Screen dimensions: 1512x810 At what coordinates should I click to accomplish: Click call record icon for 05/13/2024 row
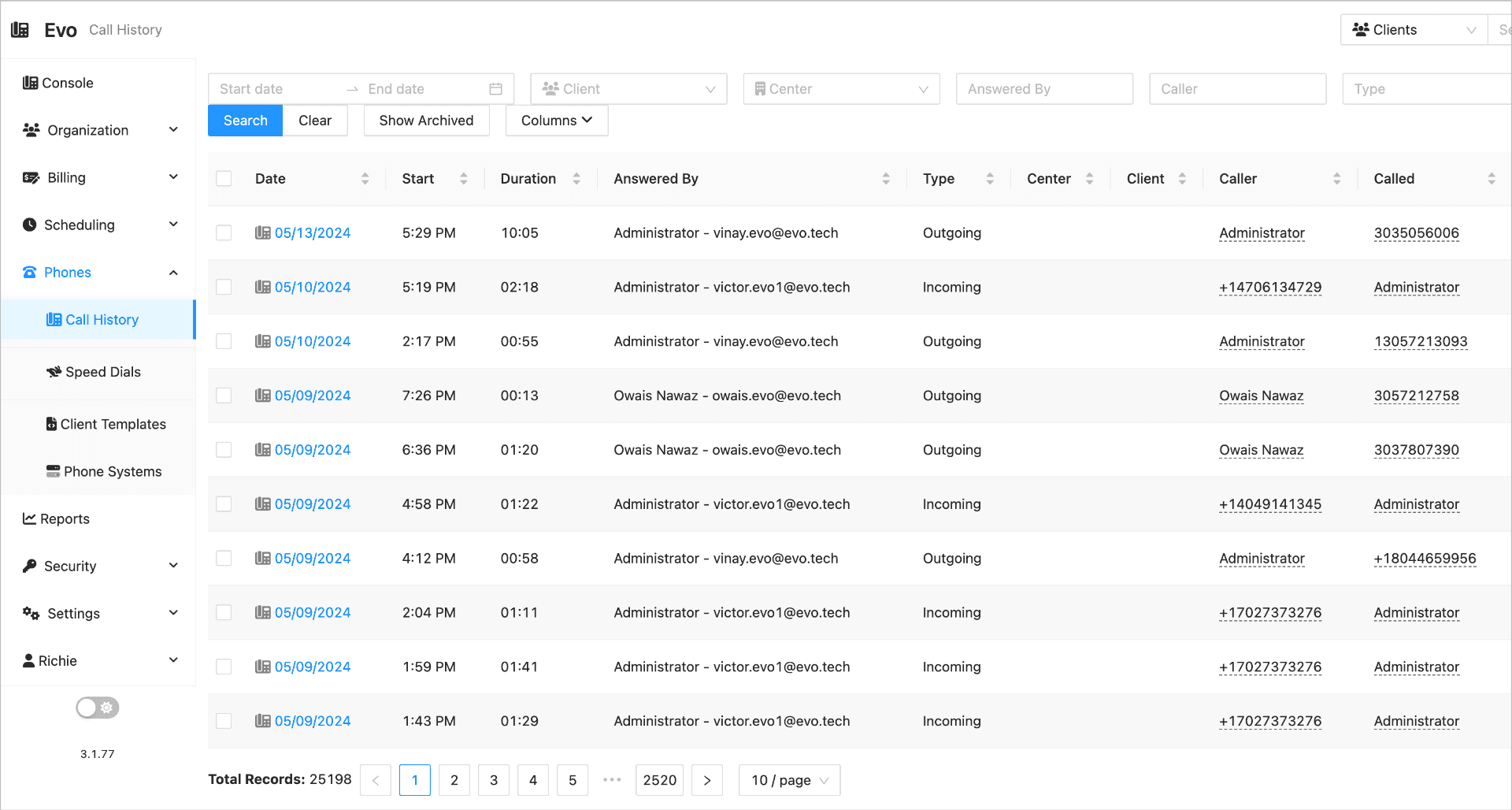pyautogui.click(x=263, y=232)
